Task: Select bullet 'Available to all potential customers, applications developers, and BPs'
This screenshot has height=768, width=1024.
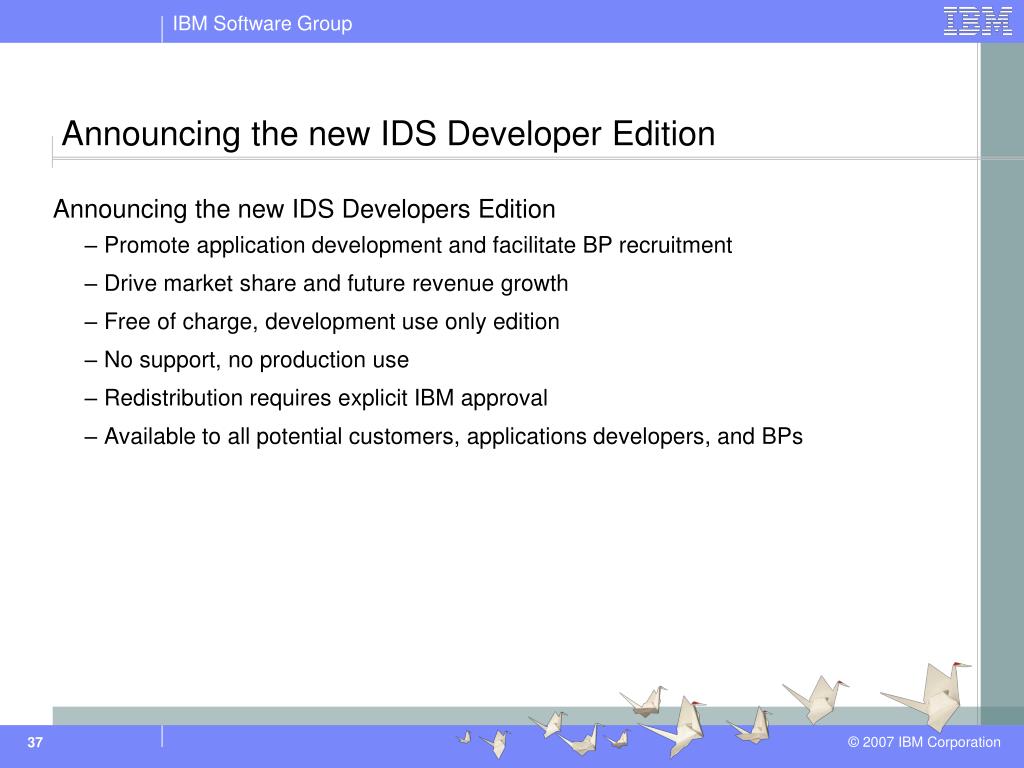Action: [x=443, y=436]
